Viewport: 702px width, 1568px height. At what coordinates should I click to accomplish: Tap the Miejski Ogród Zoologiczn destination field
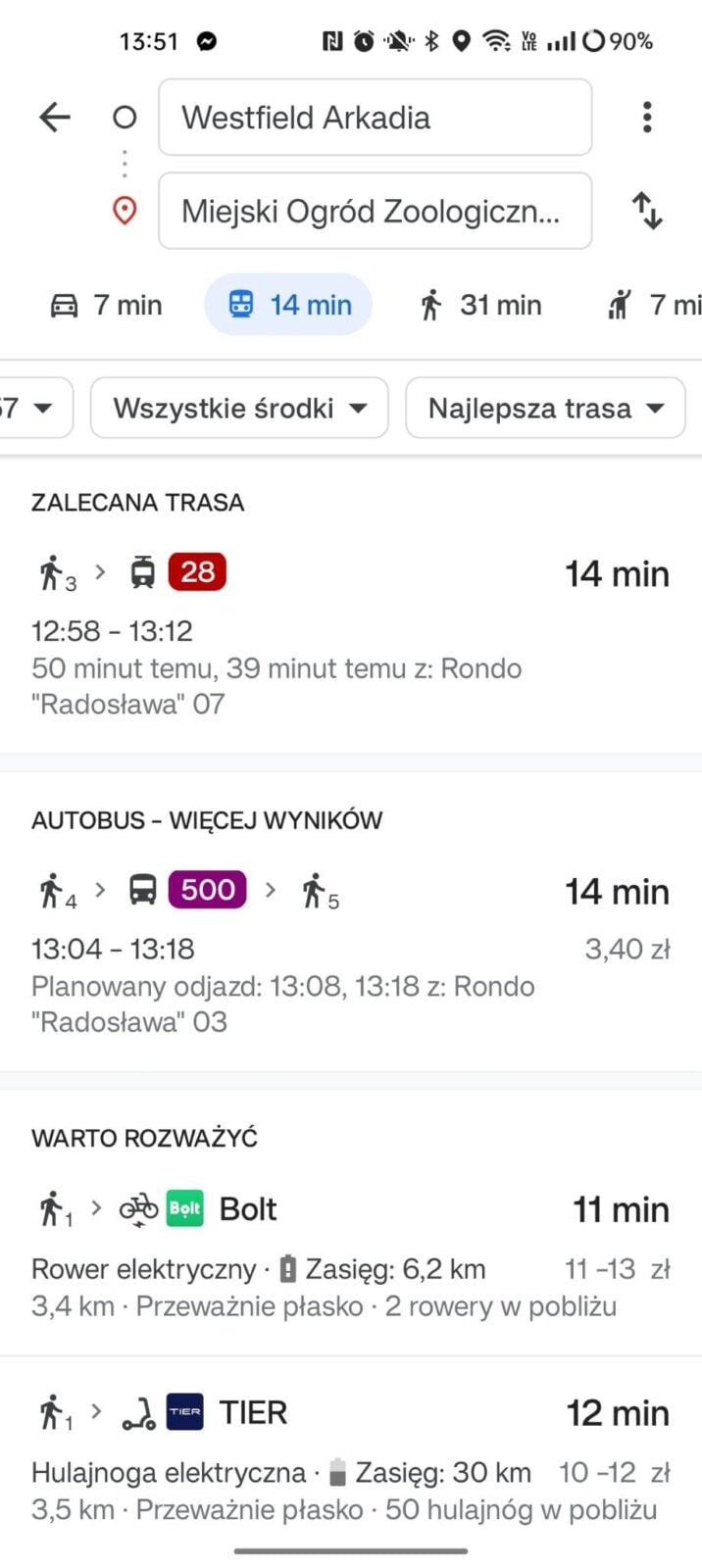click(375, 211)
